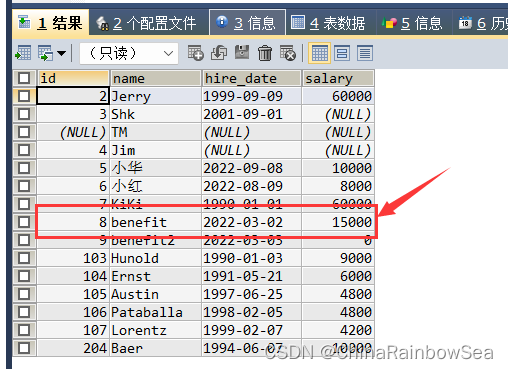Click the export result set icon
Viewport: 508px width, 369px height.
click(x=23, y=53)
